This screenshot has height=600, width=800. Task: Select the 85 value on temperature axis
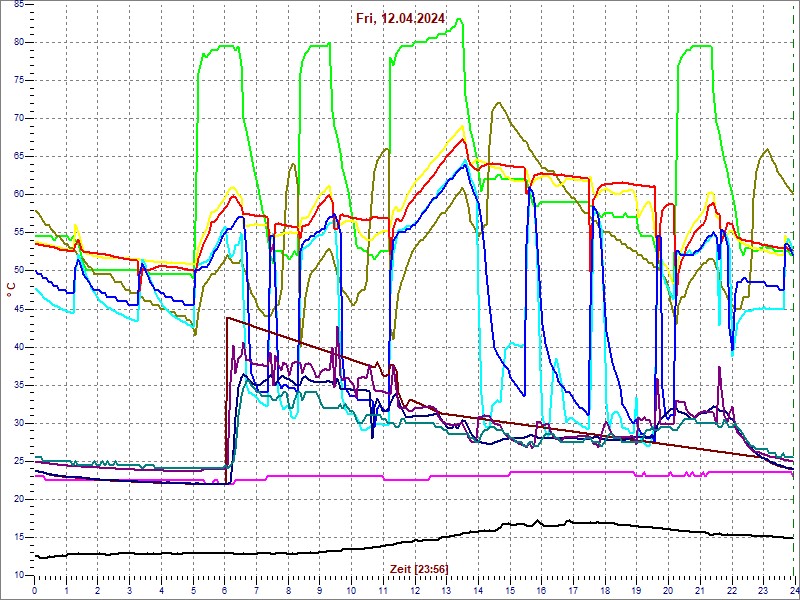(19, 5)
